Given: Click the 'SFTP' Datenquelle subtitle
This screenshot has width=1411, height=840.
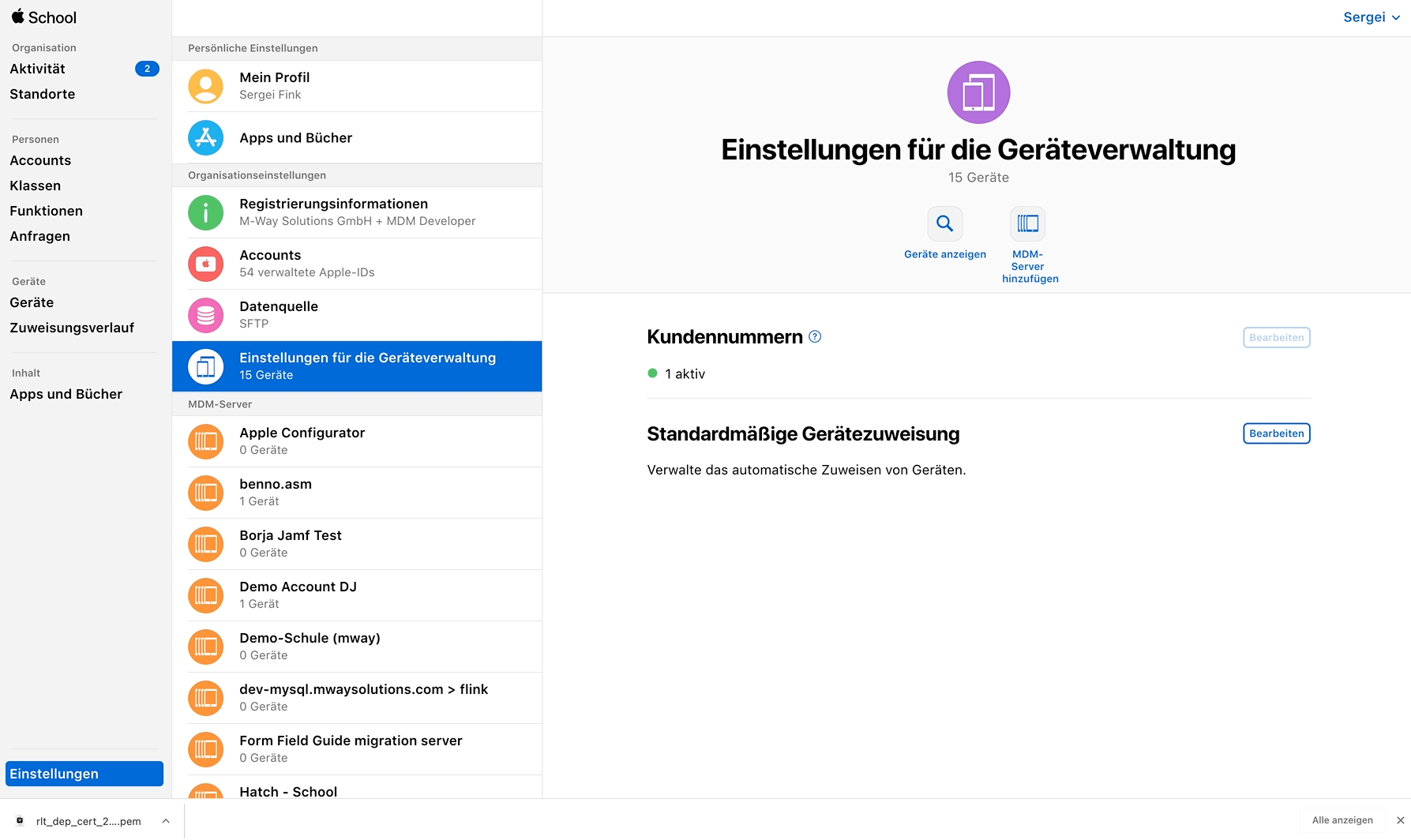Looking at the screenshot, I should tap(253, 324).
